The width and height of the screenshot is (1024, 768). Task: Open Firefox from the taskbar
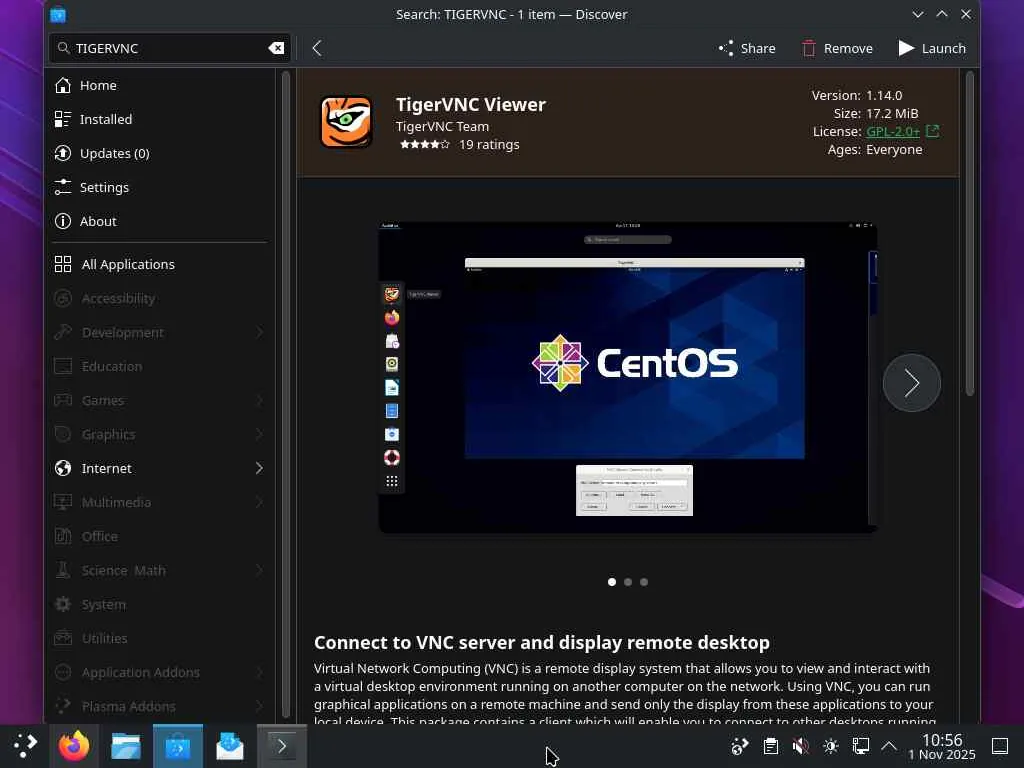tap(74, 746)
